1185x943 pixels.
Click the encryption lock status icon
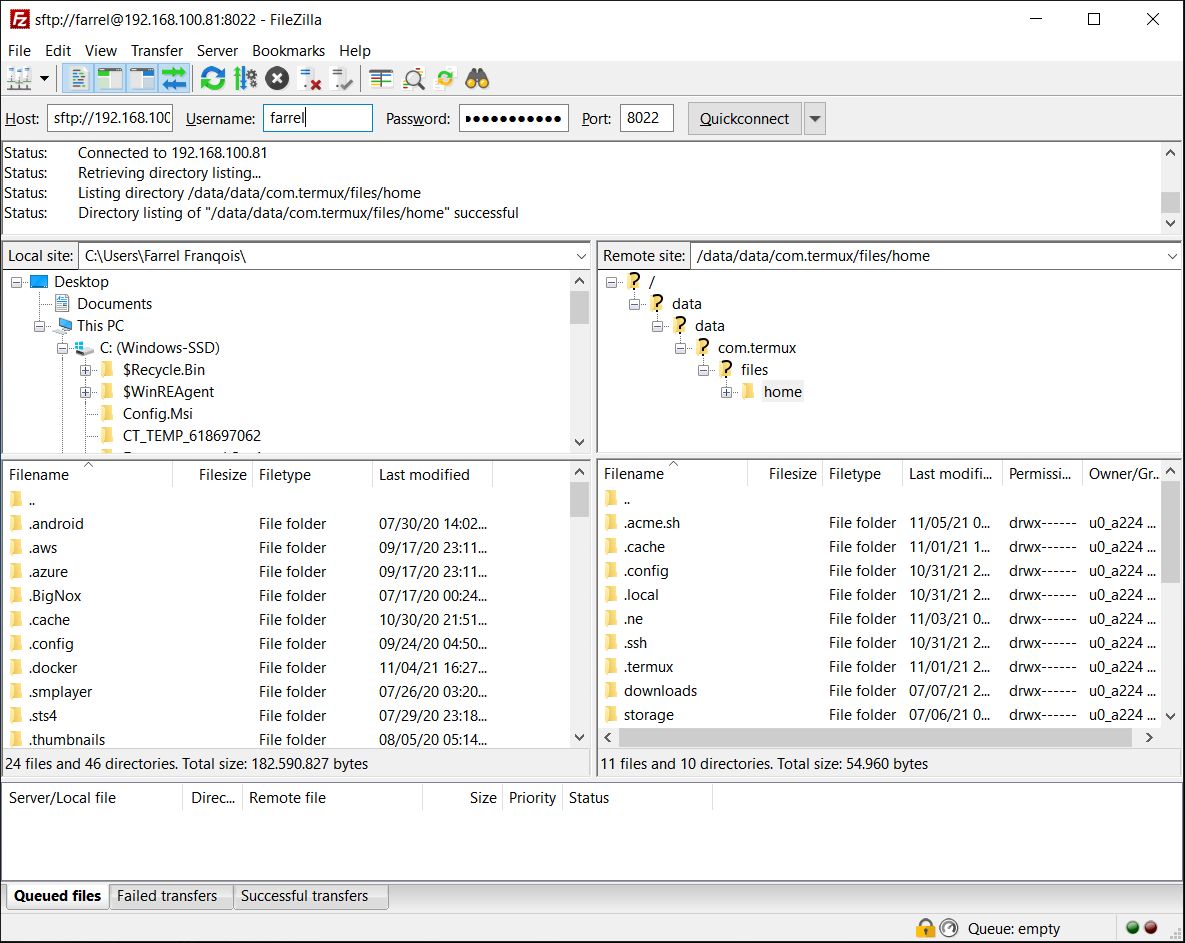click(925, 928)
